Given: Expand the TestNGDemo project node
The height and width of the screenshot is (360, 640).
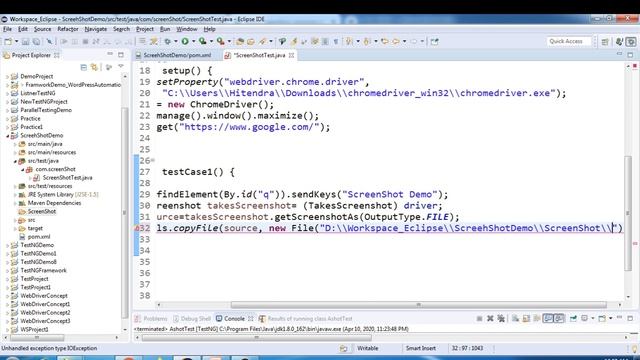Looking at the screenshot, I should (x=7, y=245).
